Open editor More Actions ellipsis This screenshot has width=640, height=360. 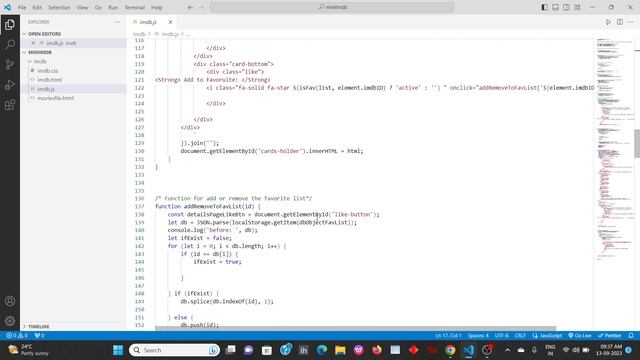point(631,22)
